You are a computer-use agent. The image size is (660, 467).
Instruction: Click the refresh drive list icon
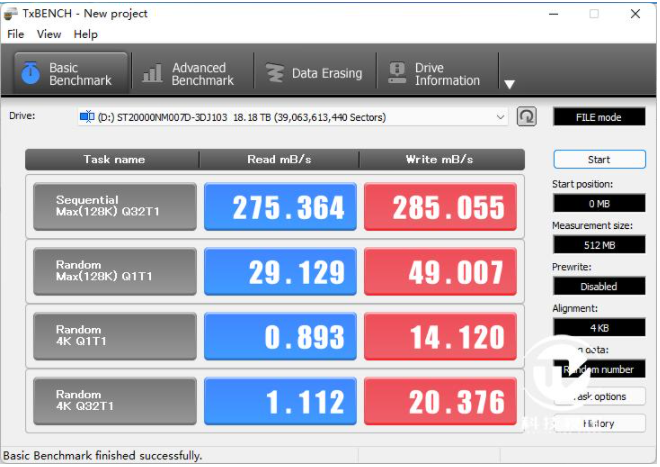pos(527,117)
